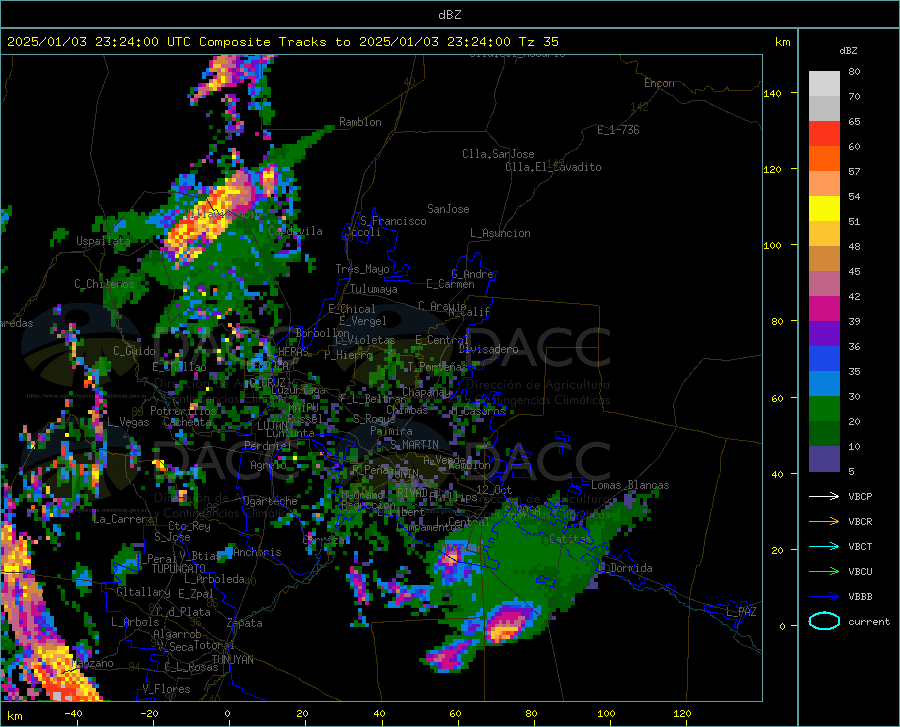This screenshot has width=900, height=727.
Task: Click the Tulumaya label
Action: click(x=374, y=289)
